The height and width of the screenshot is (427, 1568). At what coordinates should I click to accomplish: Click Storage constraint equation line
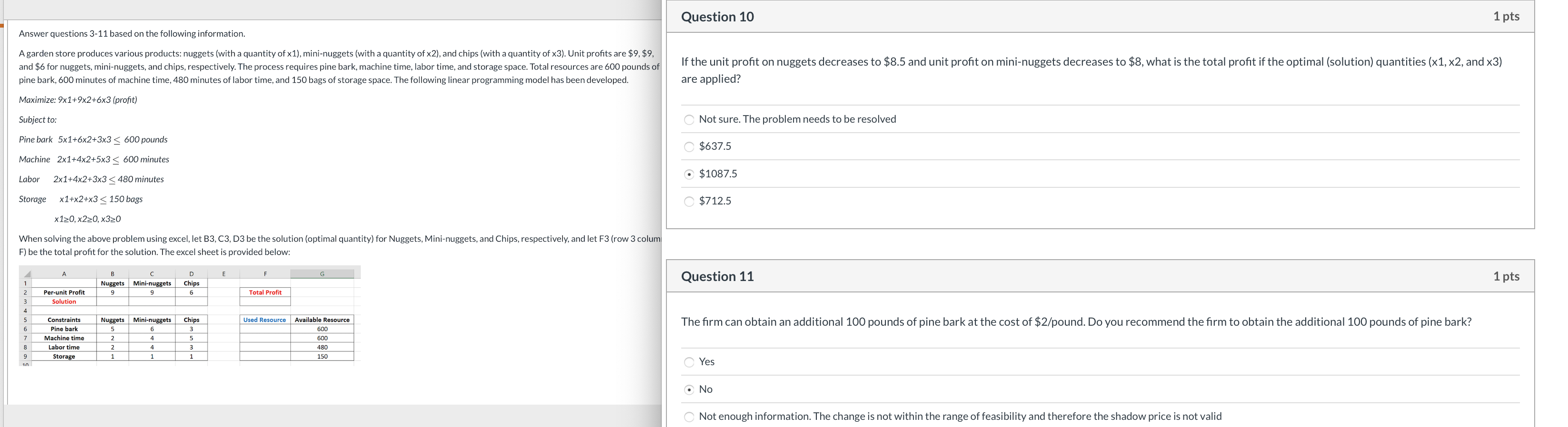[81, 199]
